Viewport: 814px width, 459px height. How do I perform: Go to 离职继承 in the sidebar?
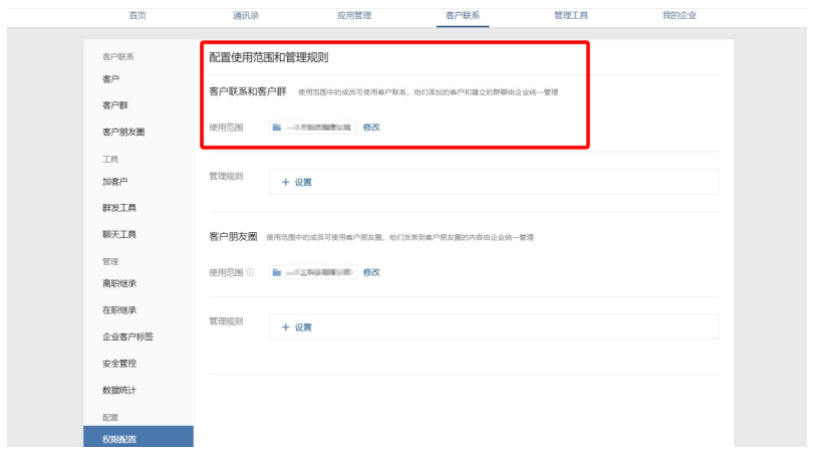[119, 284]
